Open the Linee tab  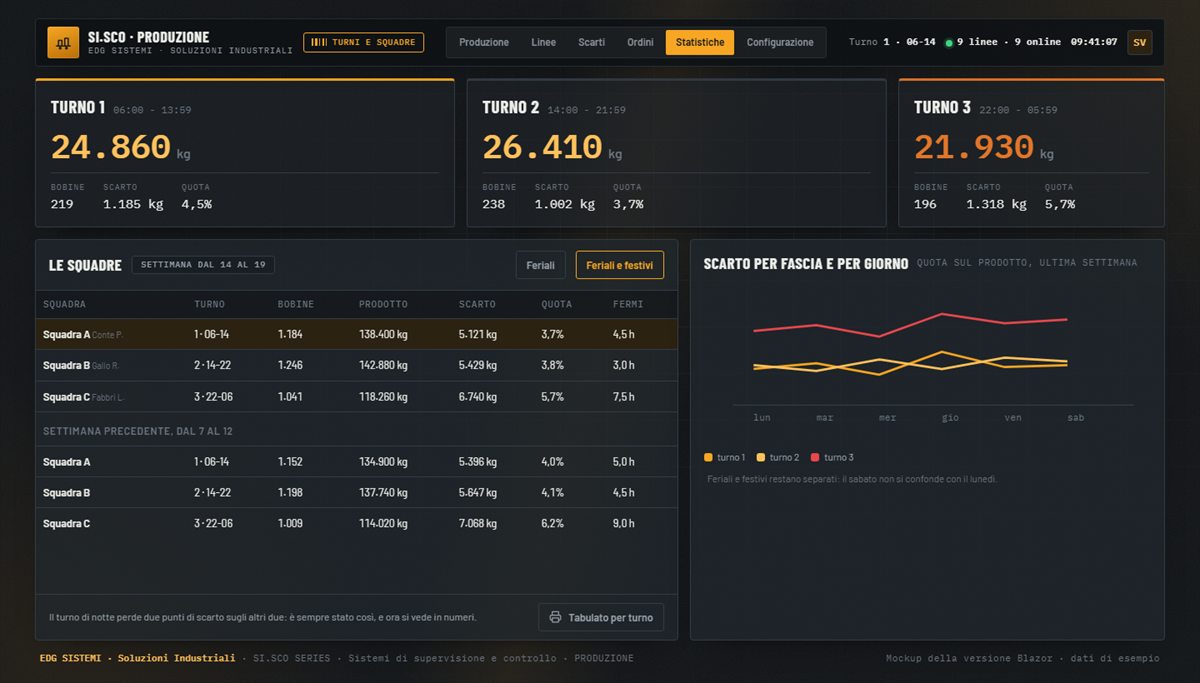544,42
